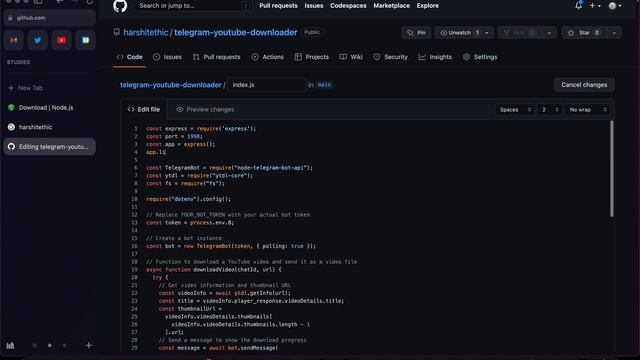The height and width of the screenshot is (360, 640).
Task: Switch to the current middle space dot
Action: click(49, 345)
